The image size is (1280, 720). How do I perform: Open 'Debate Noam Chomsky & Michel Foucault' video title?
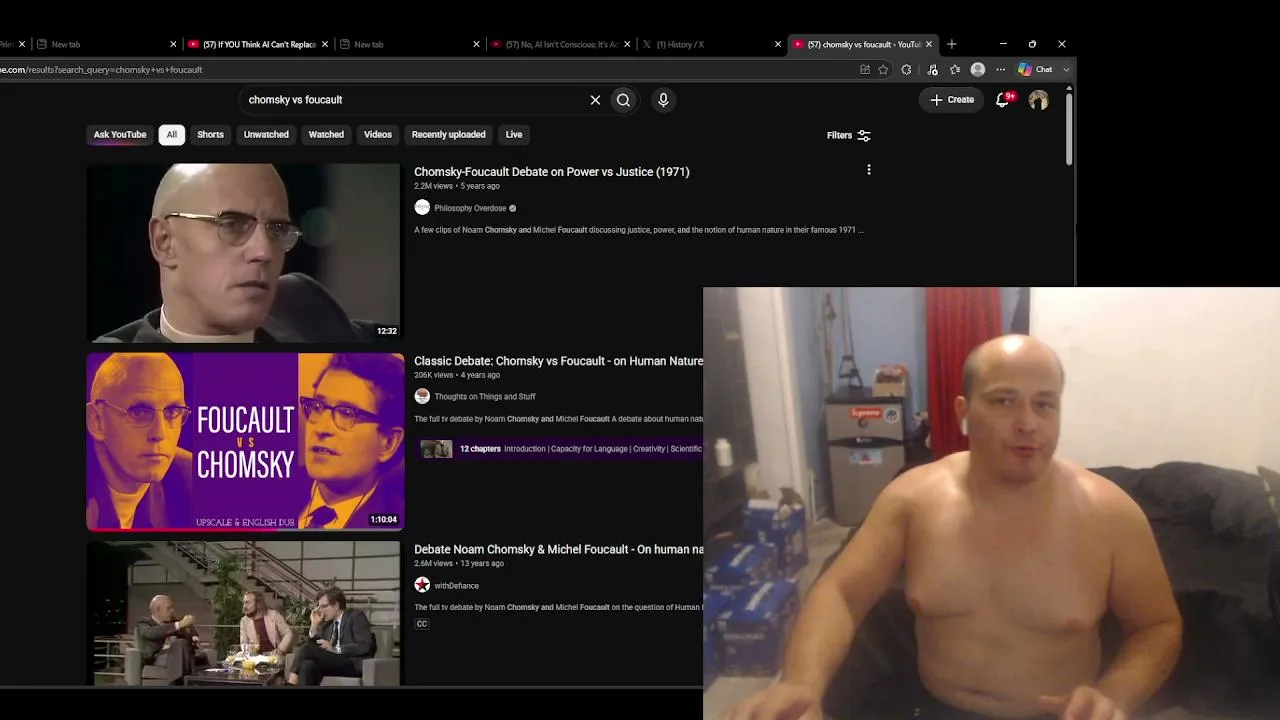(559, 549)
